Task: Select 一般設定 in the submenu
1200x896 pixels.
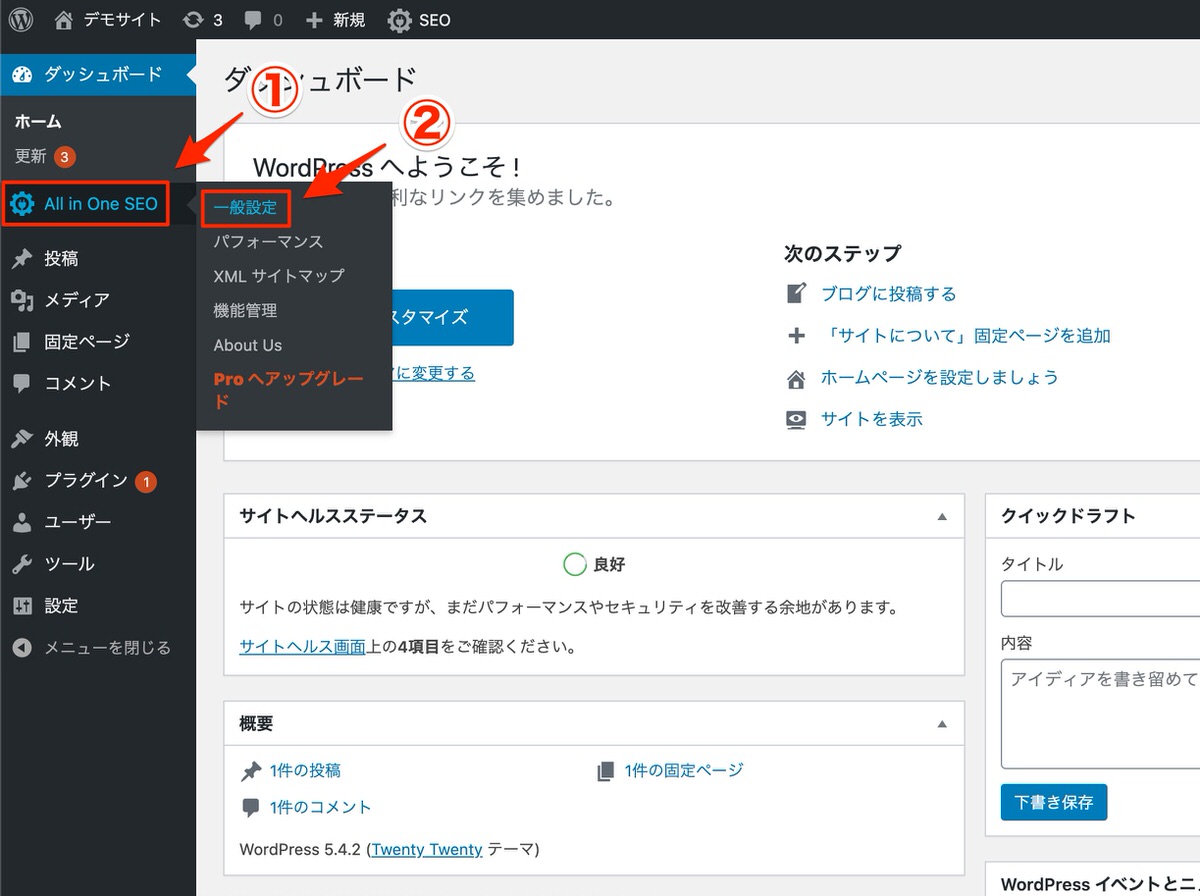Action: click(x=245, y=208)
